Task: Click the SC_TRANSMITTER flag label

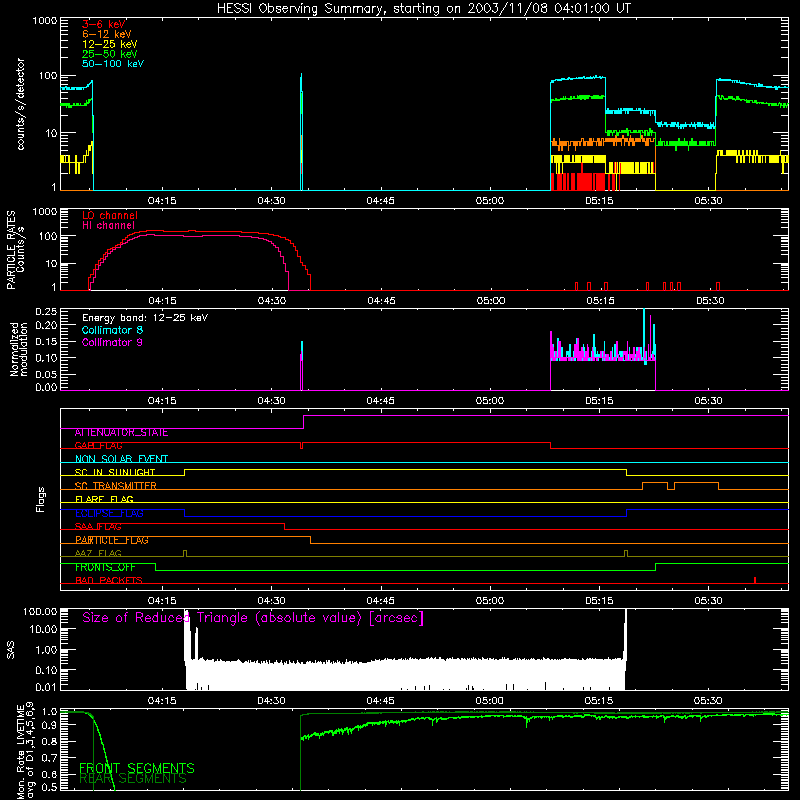Action: pos(116,486)
